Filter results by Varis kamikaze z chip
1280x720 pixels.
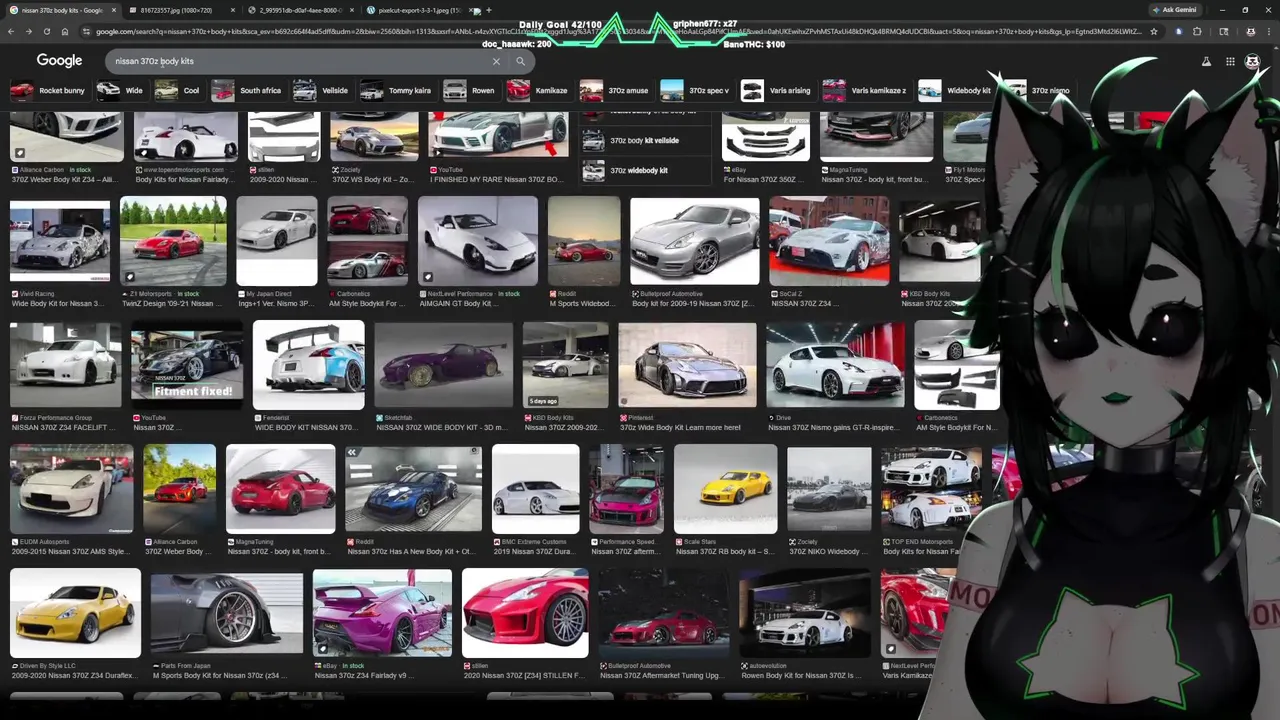coord(866,90)
